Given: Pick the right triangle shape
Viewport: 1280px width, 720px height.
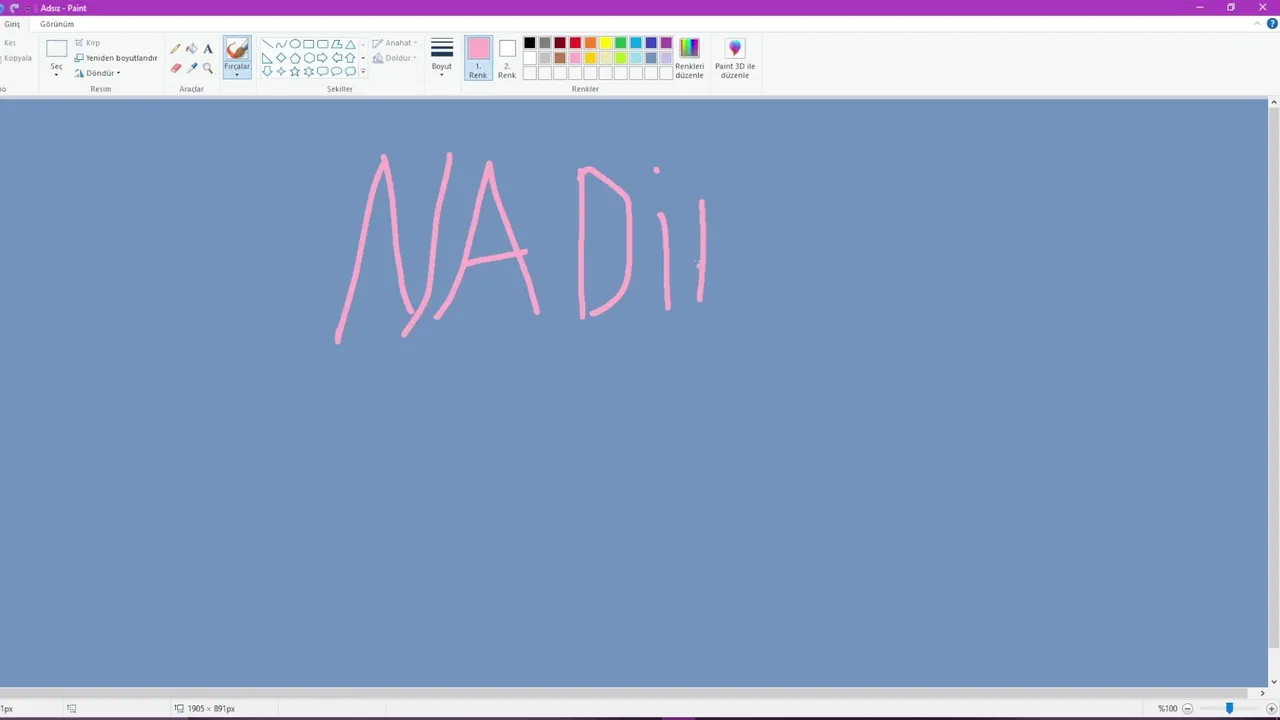Looking at the screenshot, I should [x=267, y=58].
